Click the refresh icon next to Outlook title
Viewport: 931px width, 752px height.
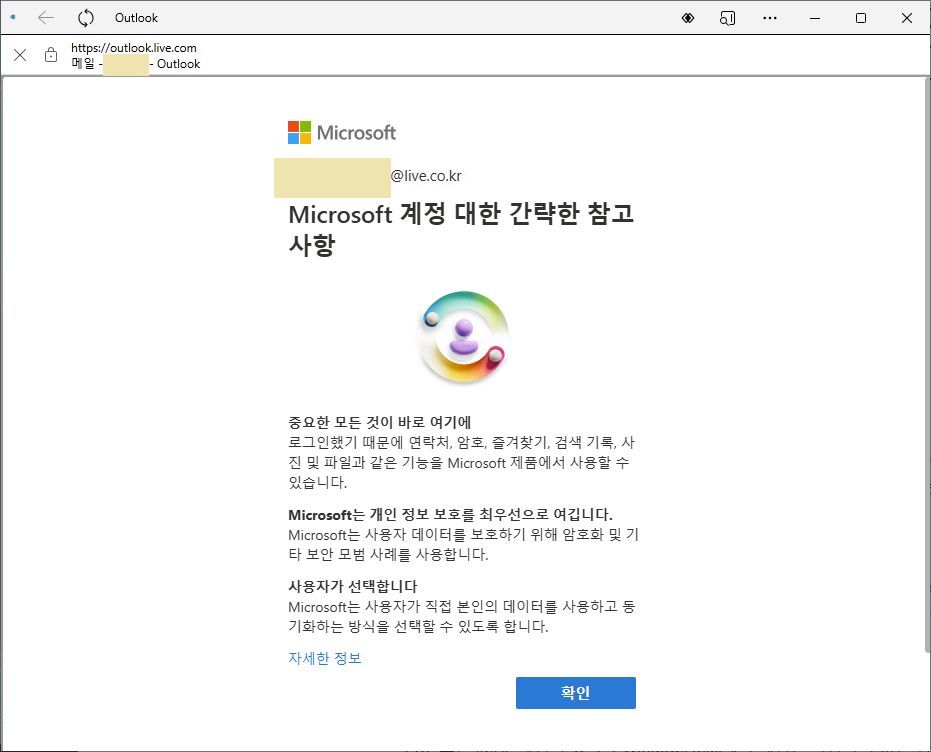pyautogui.click(x=86, y=18)
